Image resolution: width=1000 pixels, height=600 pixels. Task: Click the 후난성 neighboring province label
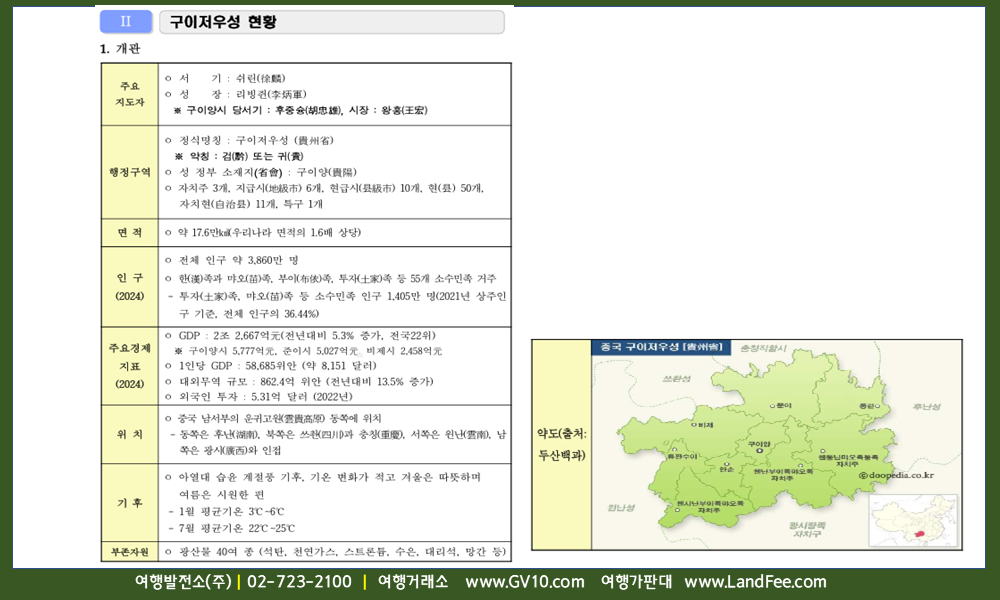click(927, 406)
